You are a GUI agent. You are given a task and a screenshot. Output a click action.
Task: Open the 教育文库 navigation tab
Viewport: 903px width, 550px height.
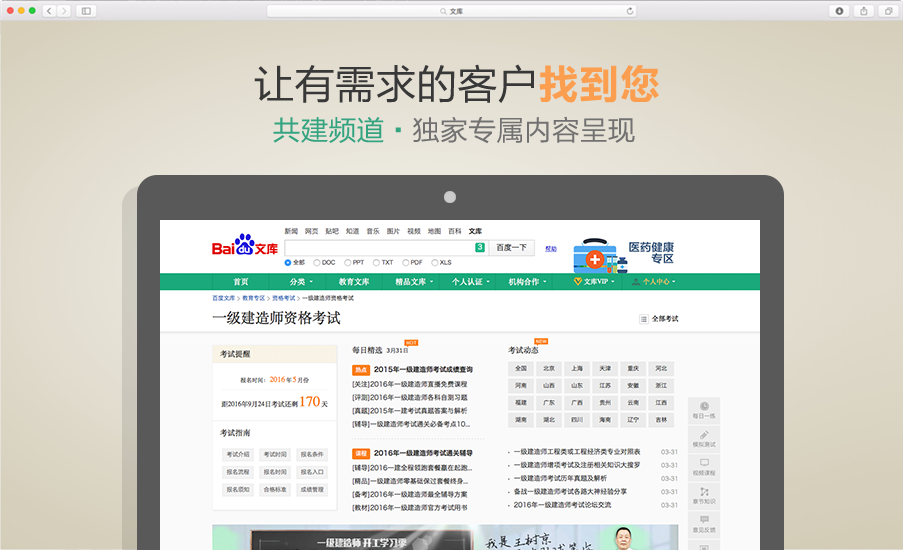353,282
